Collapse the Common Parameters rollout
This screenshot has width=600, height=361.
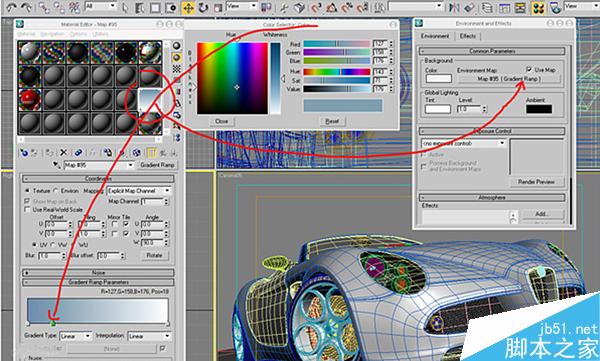492,51
